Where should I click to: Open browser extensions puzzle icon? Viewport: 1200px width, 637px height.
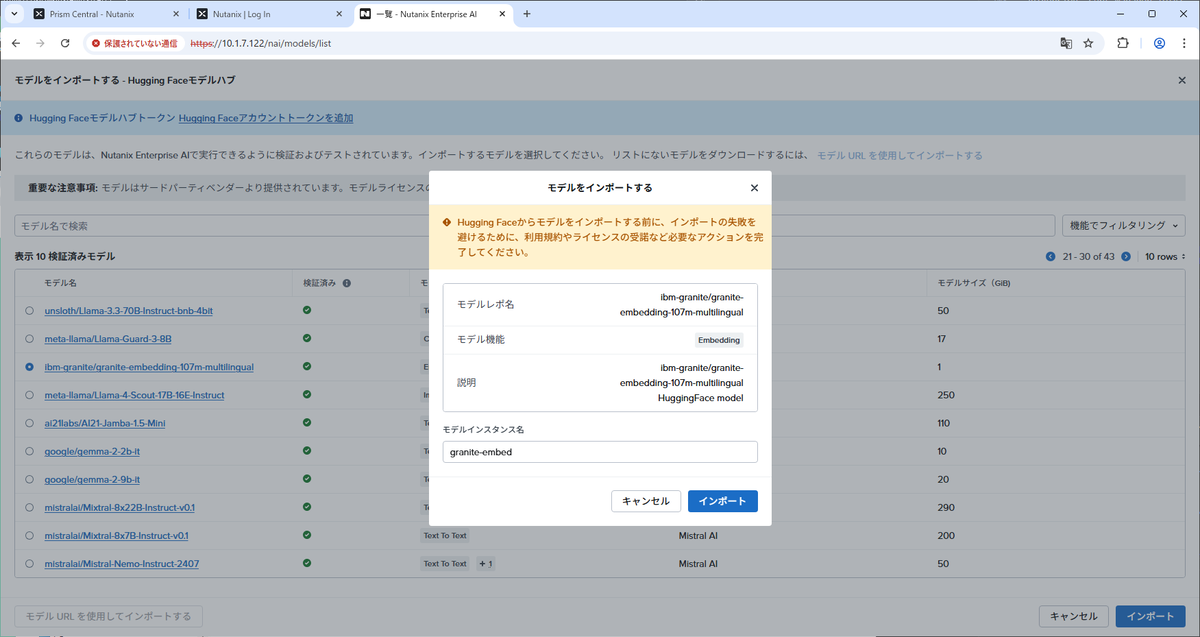(1122, 44)
